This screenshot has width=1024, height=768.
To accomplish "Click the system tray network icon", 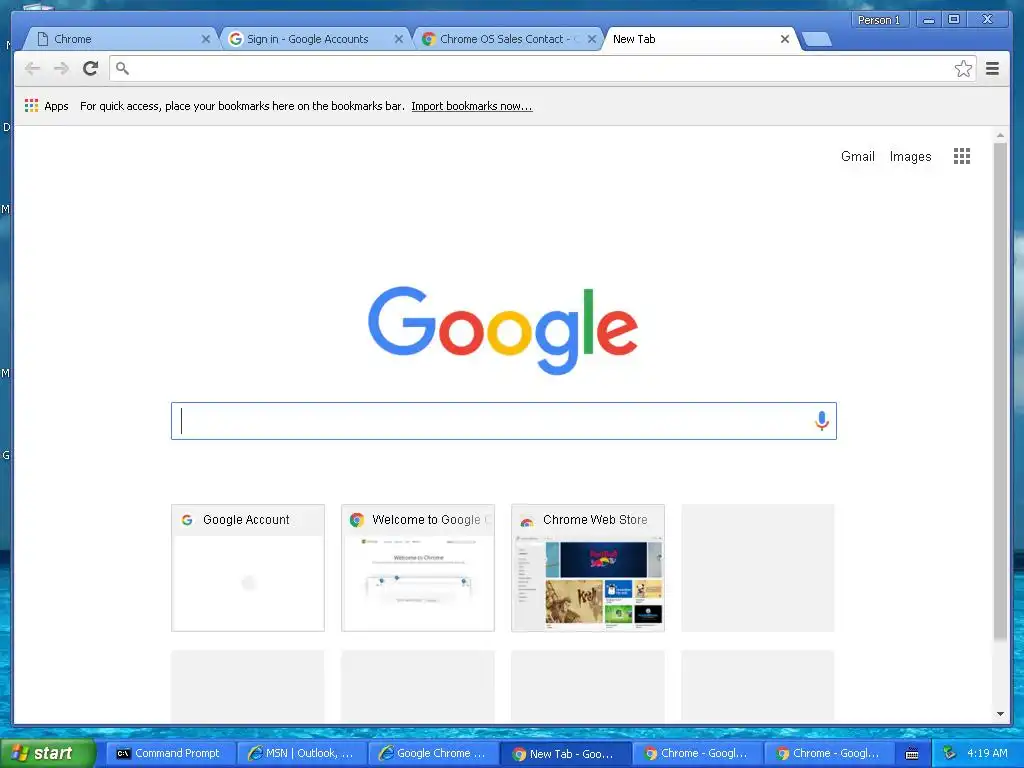I will (950, 753).
